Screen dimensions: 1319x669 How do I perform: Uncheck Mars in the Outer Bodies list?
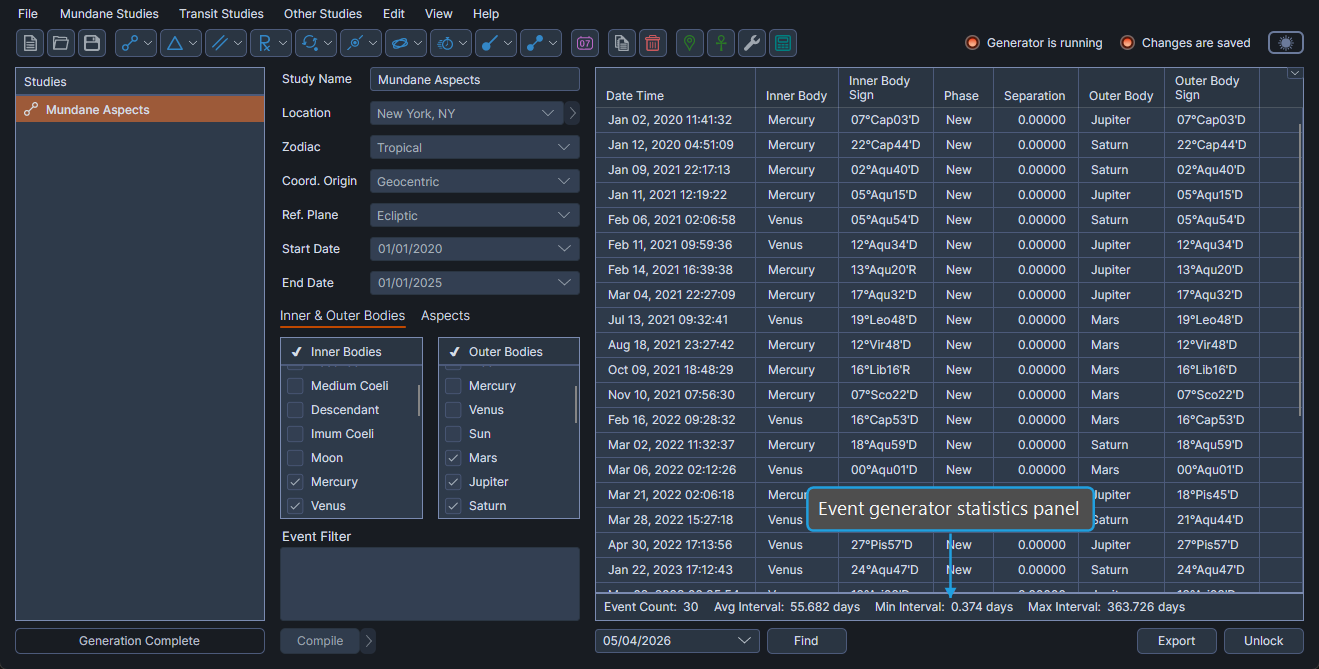point(453,458)
